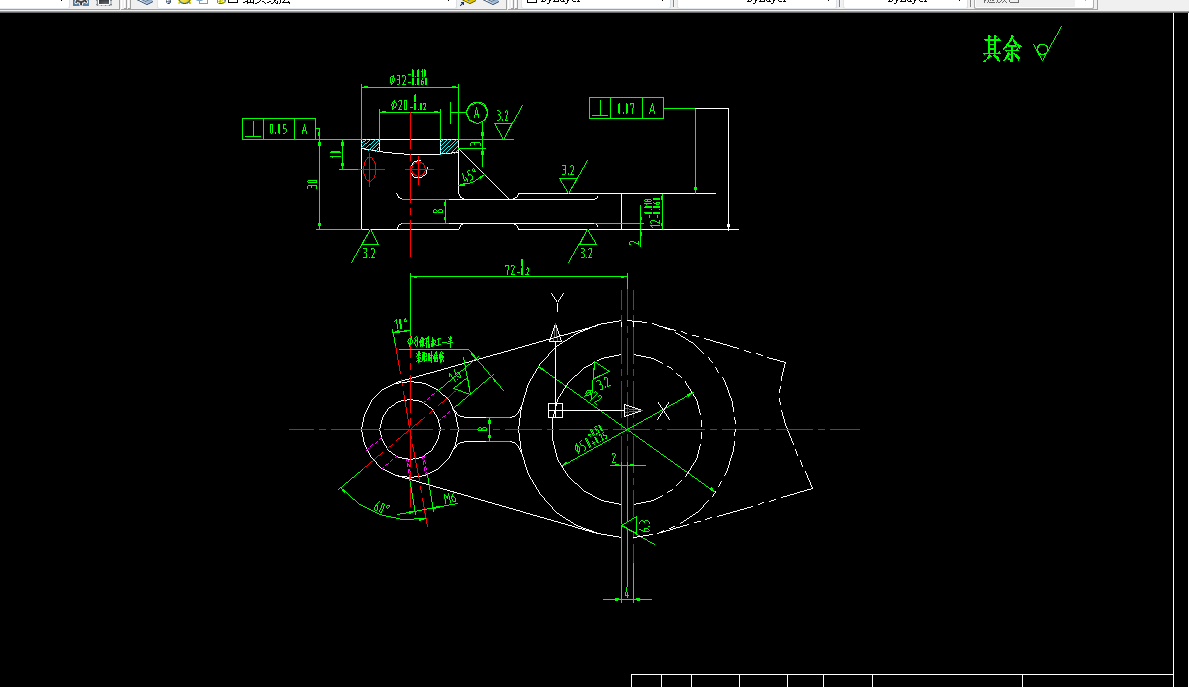Viewport: 1189px width, 687px height.
Task: Select the Ø20 diameter dimension text
Action: click(409, 105)
